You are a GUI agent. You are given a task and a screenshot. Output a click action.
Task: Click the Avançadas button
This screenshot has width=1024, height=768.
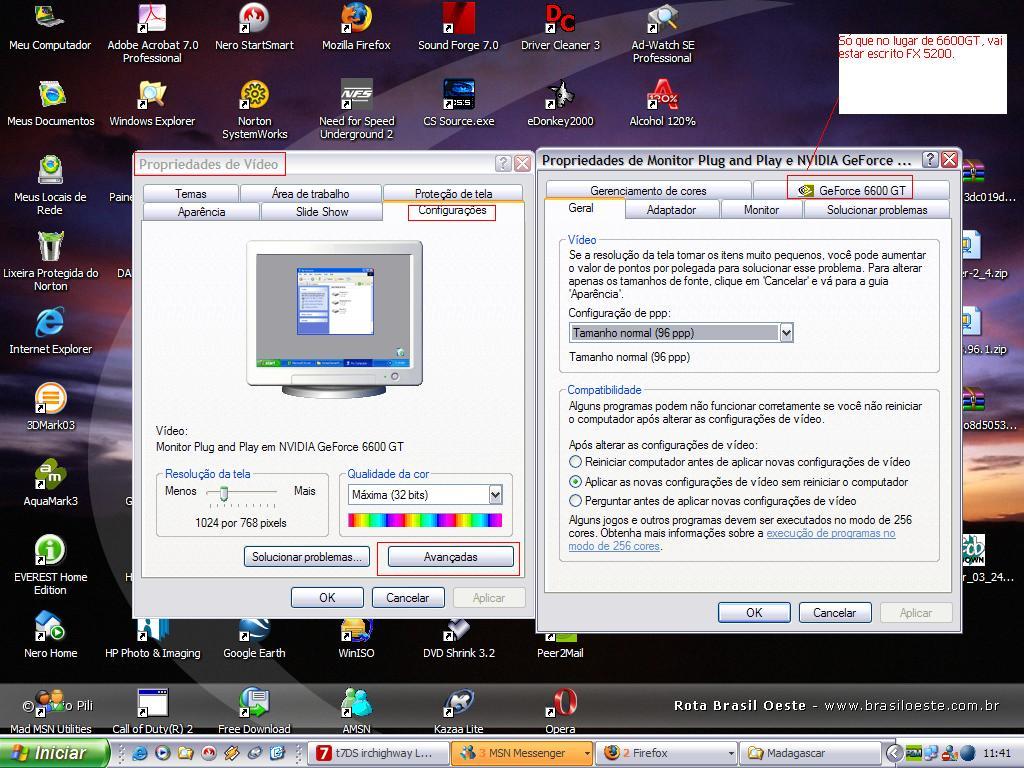coord(451,557)
